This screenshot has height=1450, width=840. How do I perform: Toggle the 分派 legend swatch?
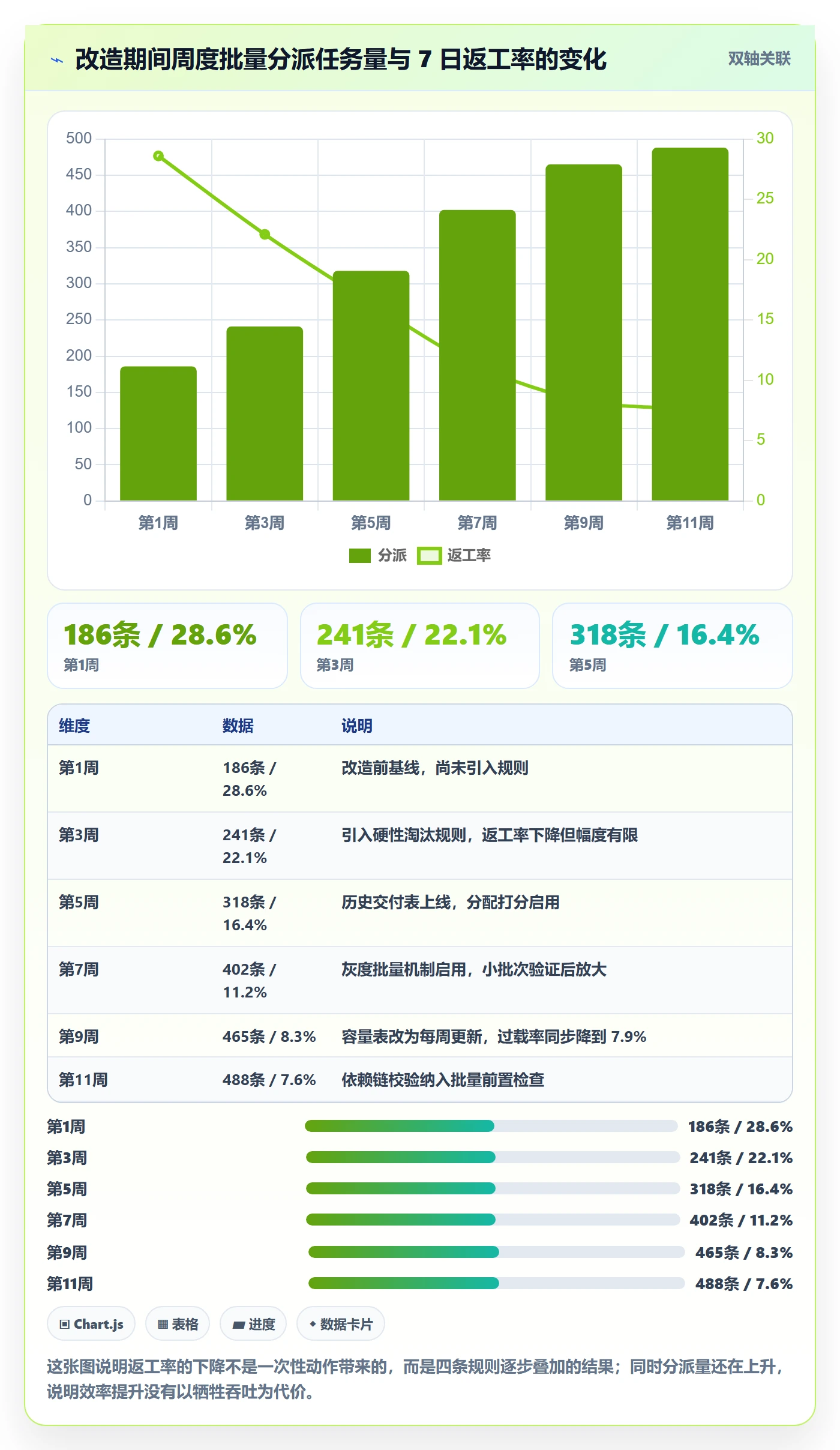(x=360, y=556)
